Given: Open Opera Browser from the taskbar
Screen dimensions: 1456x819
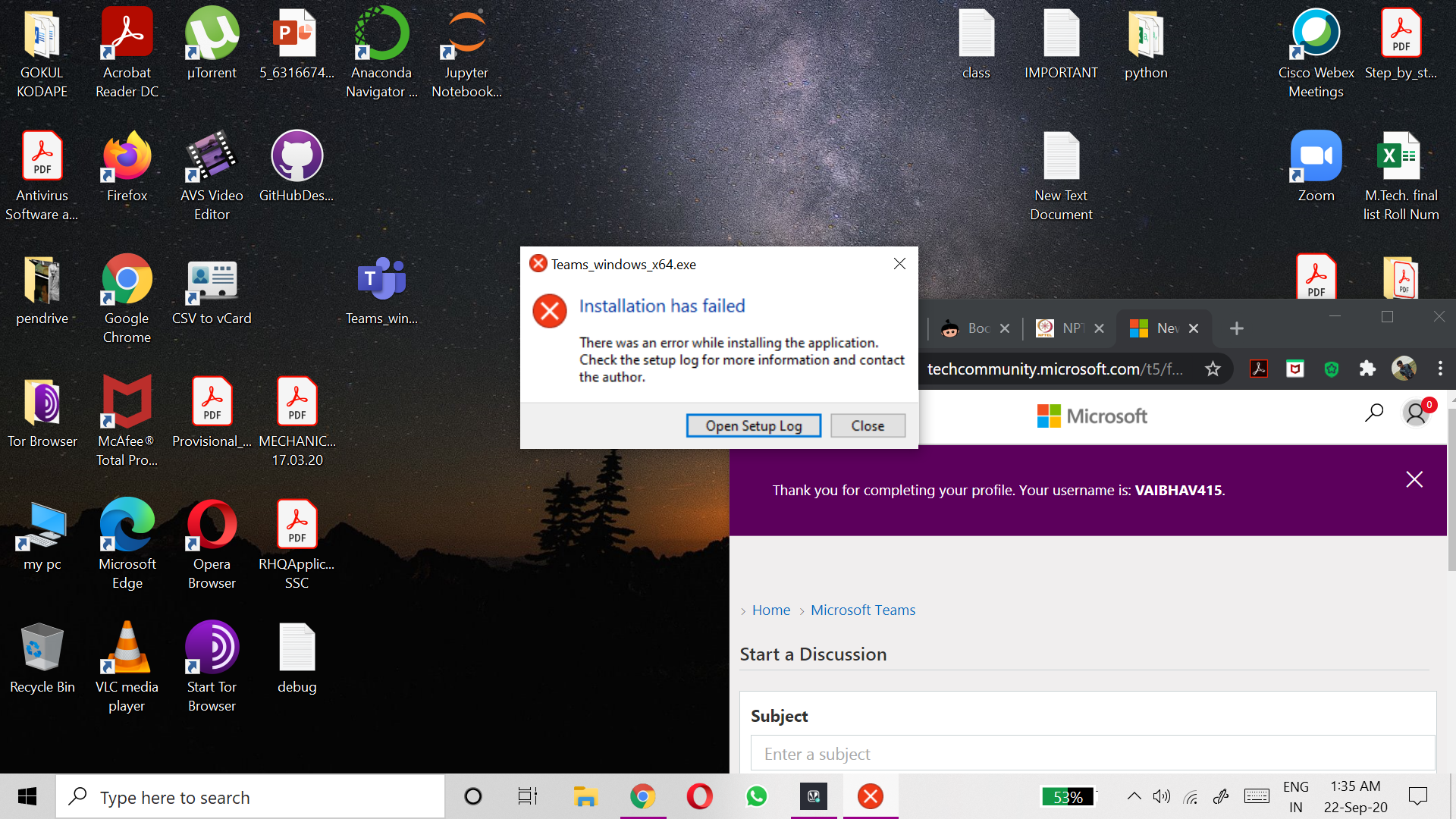Looking at the screenshot, I should tap(699, 796).
